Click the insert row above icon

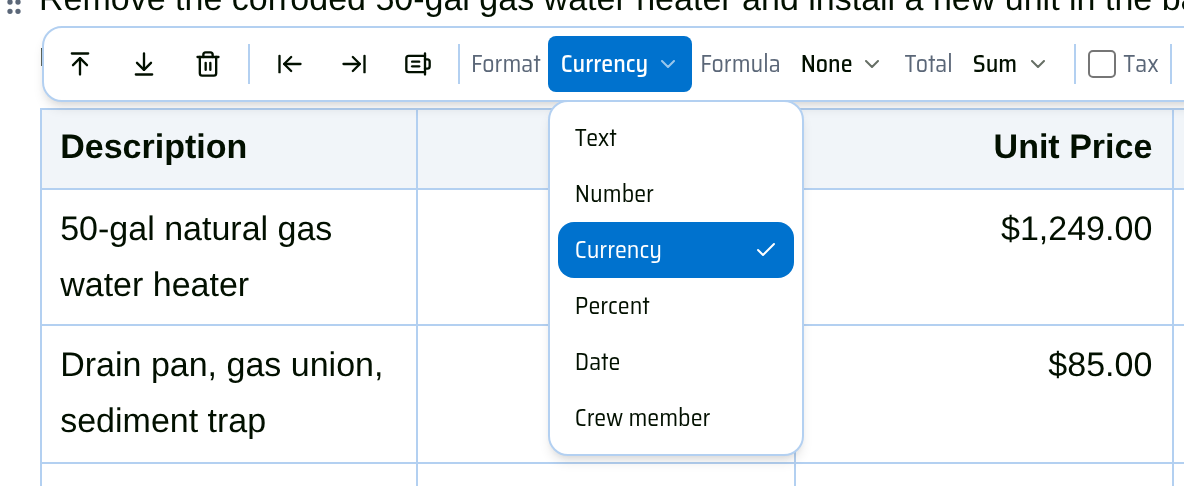click(x=79, y=64)
